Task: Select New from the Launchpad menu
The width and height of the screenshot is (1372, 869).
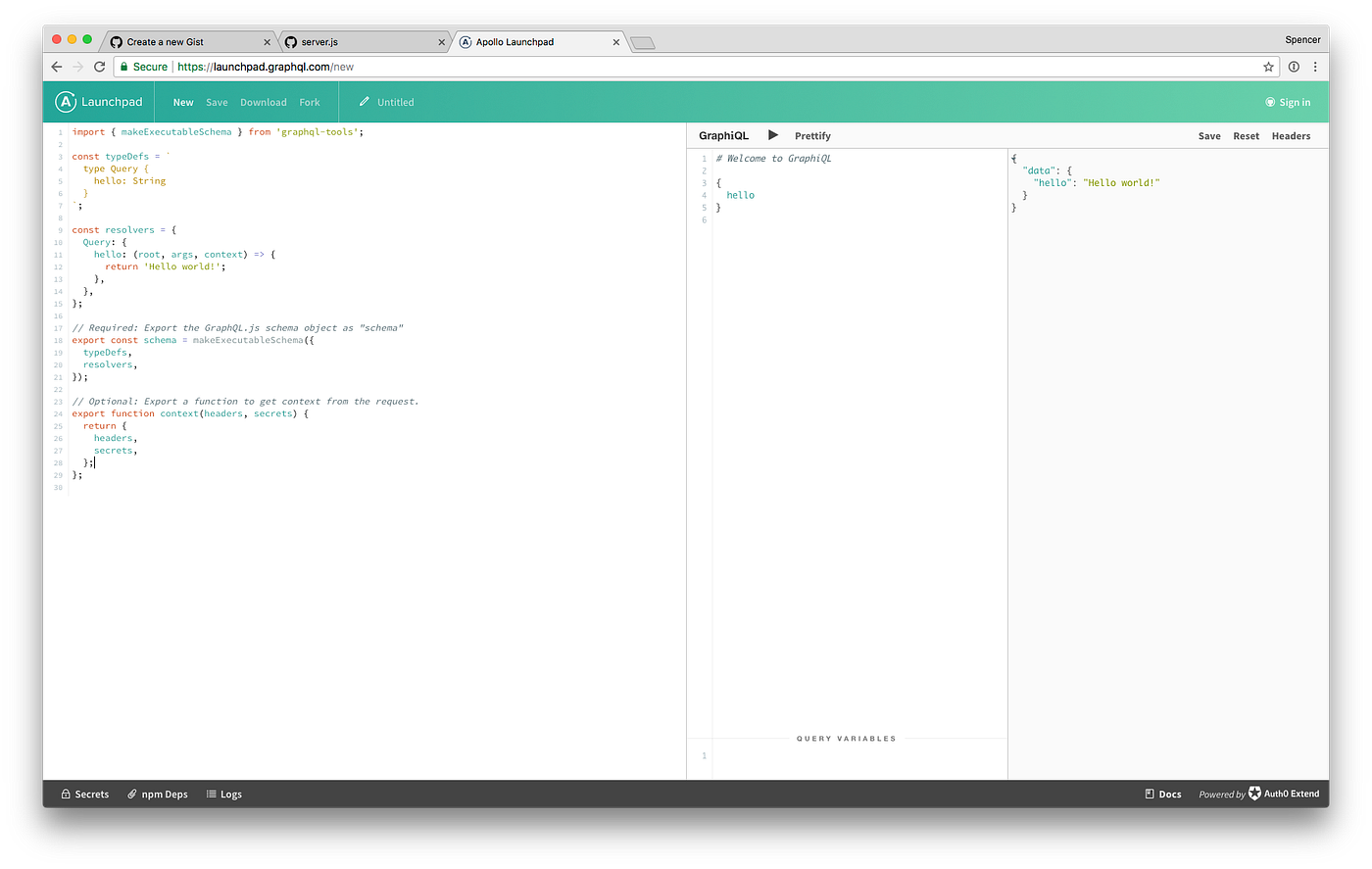Action: 183,101
